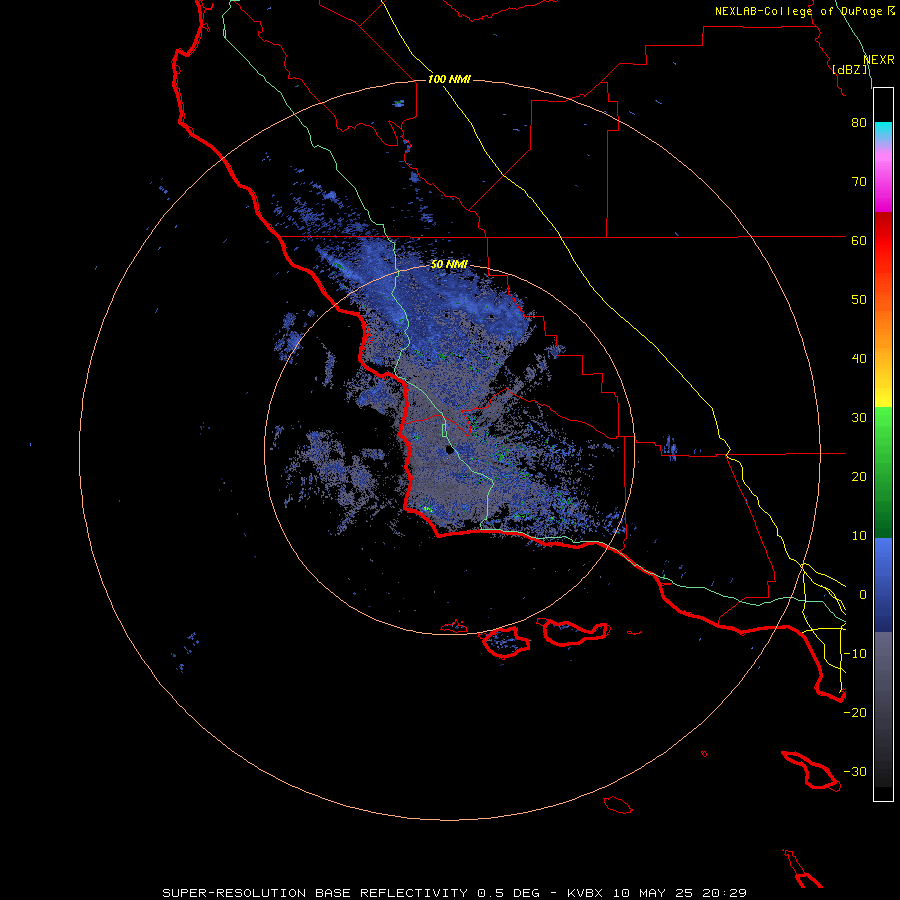Viewport: 900px width, 900px height.
Task: Click the -30 dBZ scale value
Action: pyautogui.click(x=855, y=772)
